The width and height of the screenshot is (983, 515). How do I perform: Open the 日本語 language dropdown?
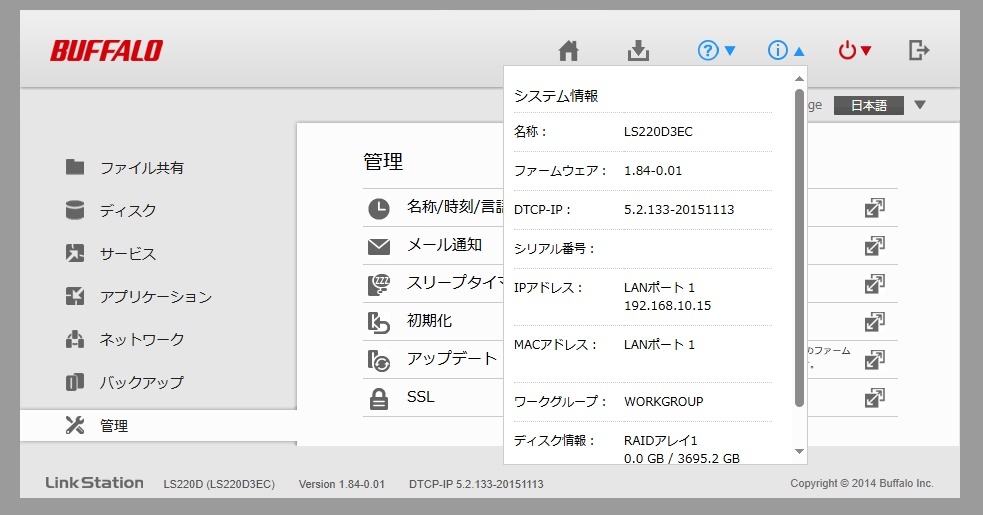(868, 105)
